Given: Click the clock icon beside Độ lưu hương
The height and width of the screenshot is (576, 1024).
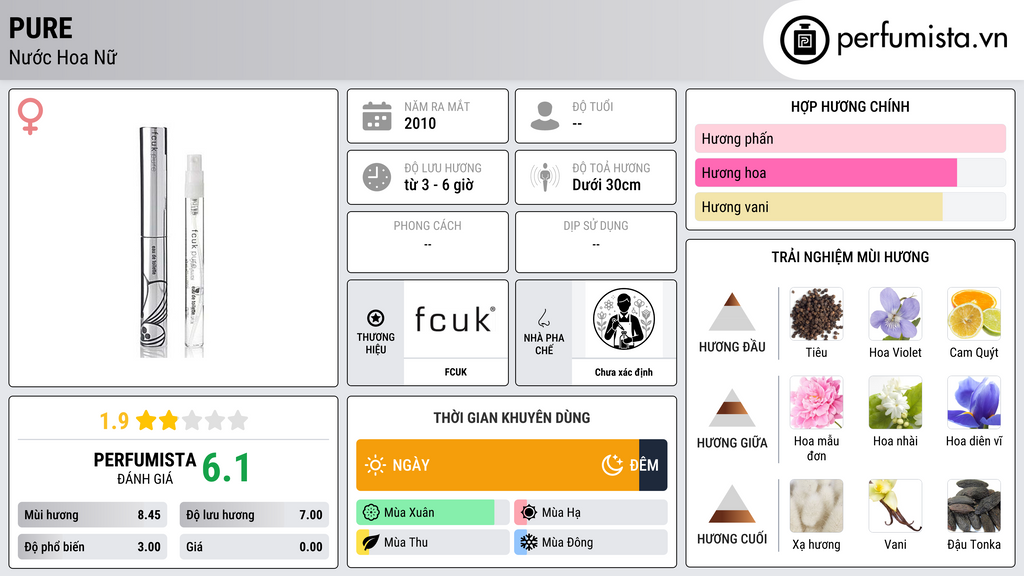Looking at the screenshot, I should coord(377,177).
